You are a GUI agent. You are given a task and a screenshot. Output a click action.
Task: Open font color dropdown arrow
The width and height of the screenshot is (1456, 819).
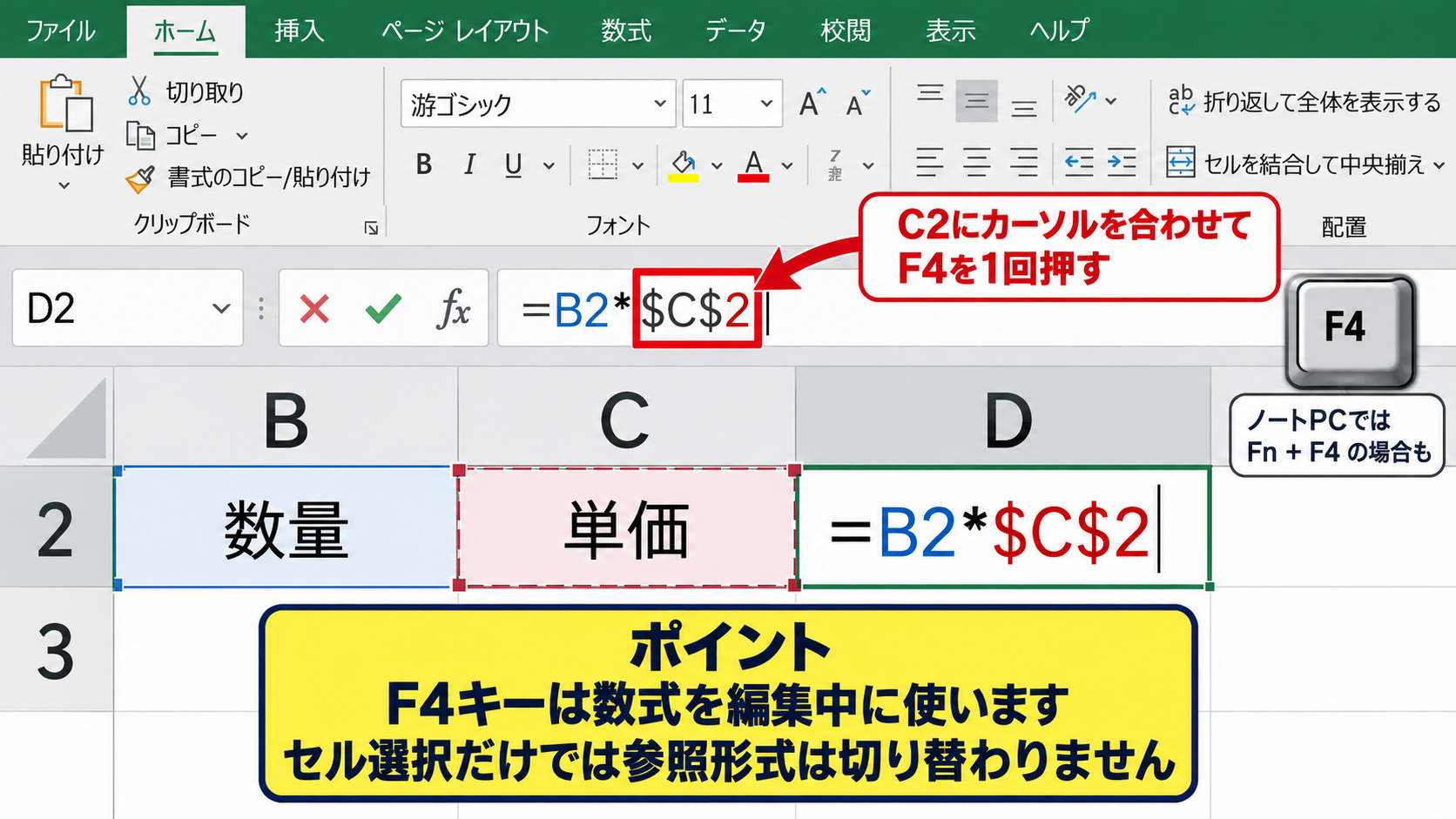pyautogui.click(x=787, y=165)
